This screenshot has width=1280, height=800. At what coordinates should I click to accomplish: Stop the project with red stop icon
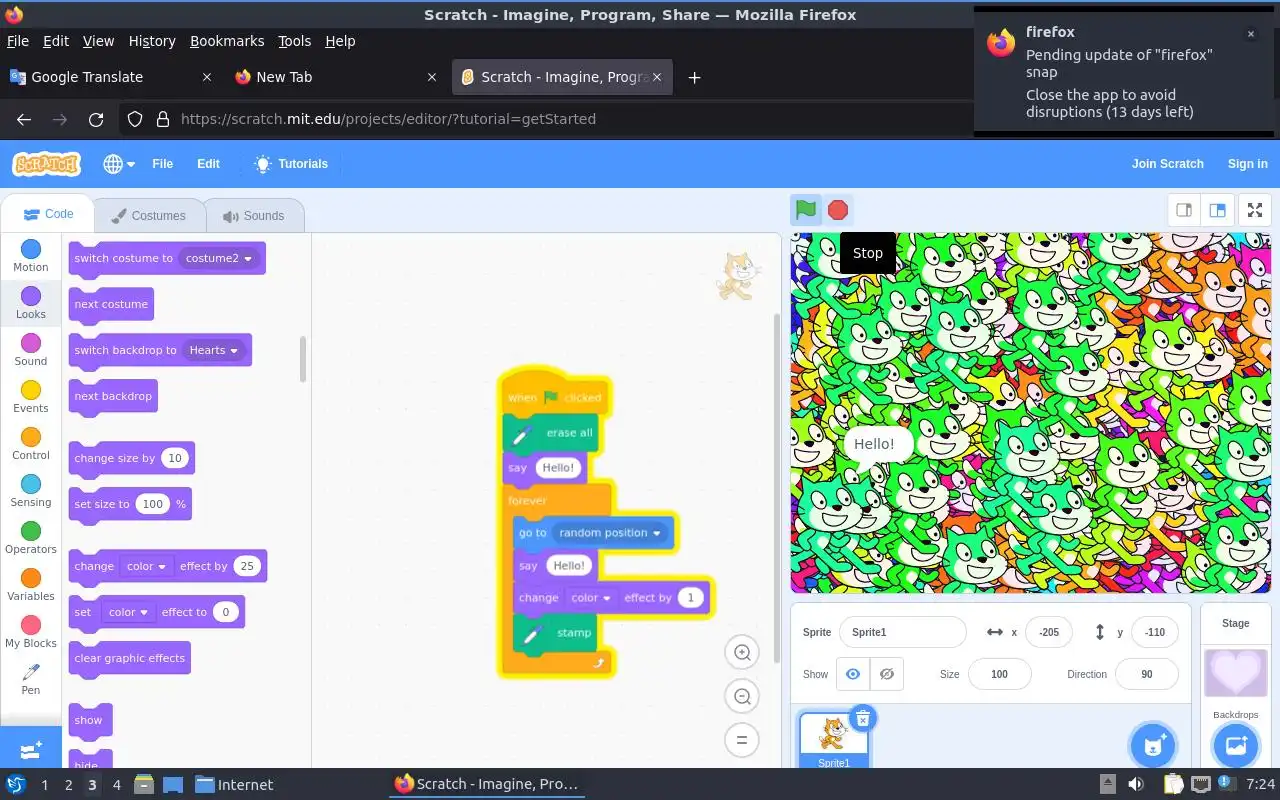click(x=838, y=210)
